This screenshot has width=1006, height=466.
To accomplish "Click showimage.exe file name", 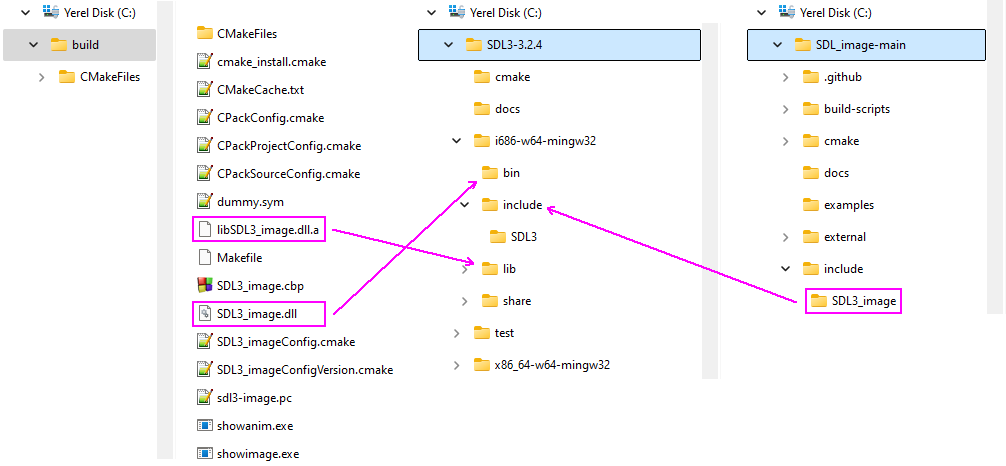I will [259, 454].
